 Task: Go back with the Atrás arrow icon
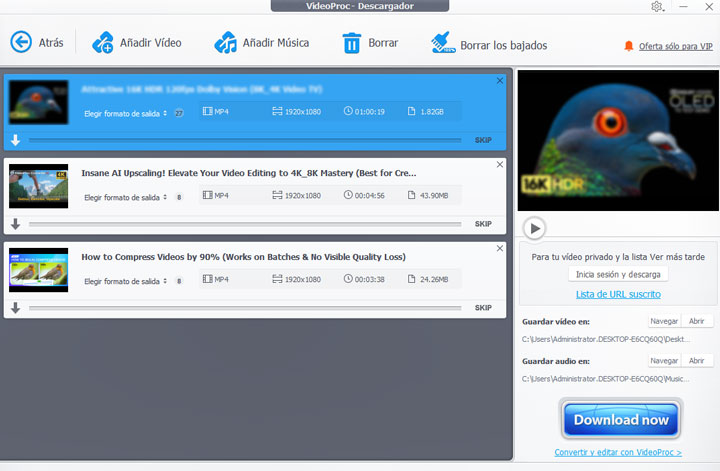click(x=21, y=42)
